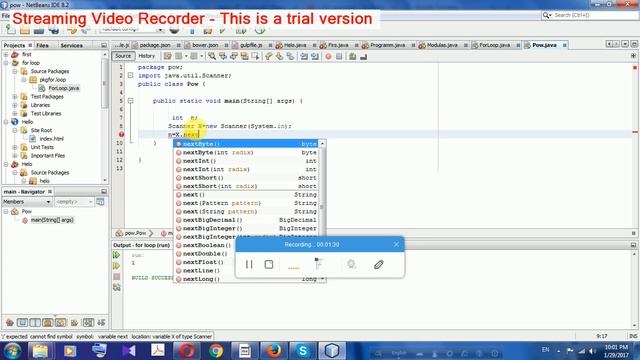Image resolution: width=640 pixels, height=360 pixels.
Task: Collapse main method fold marker at line 5
Action: pyautogui.click(x=130, y=101)
